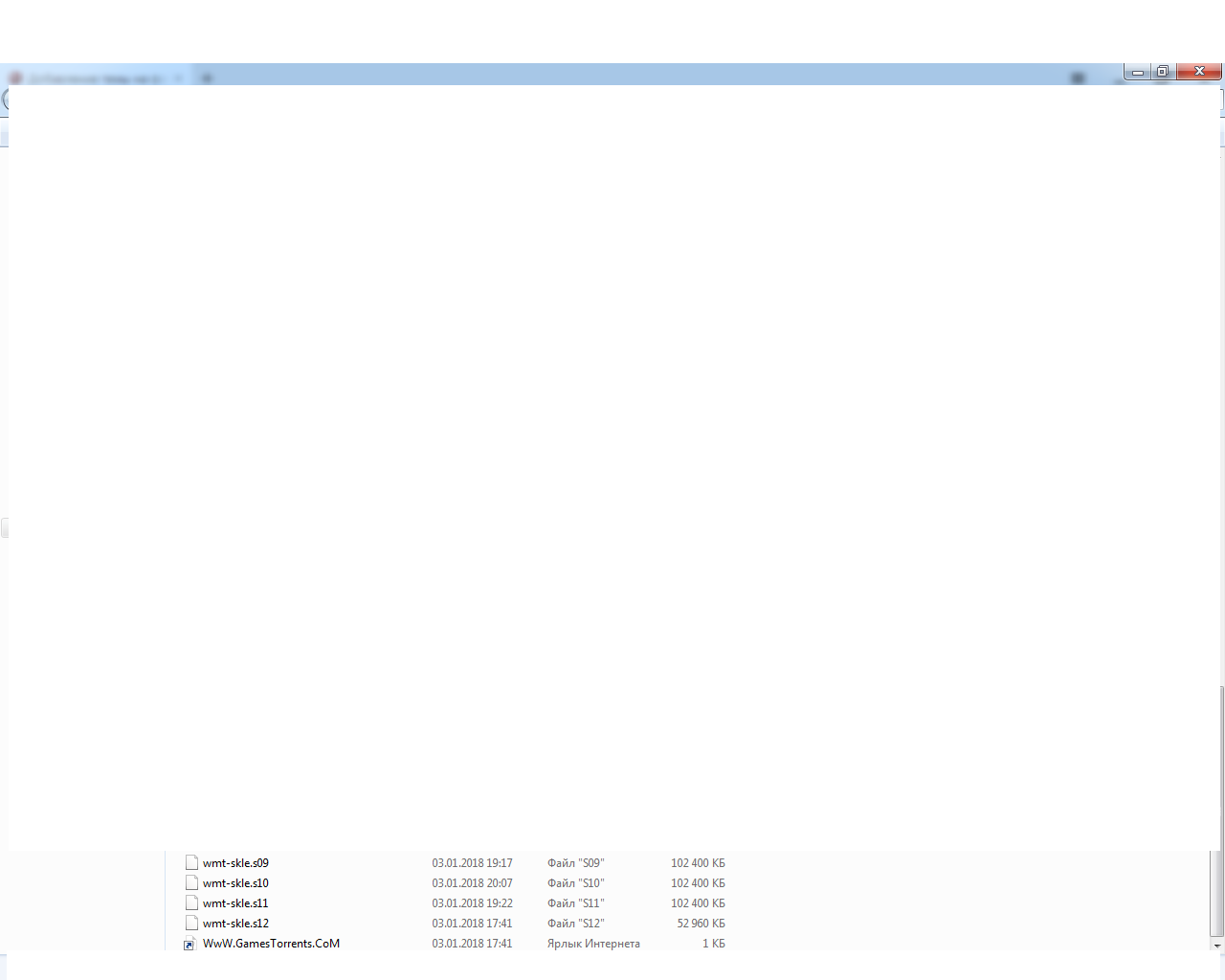Select the file name wmt-skle.s12
The height and width of the screenshot is (980, 1225).
(x=235, y=924)
